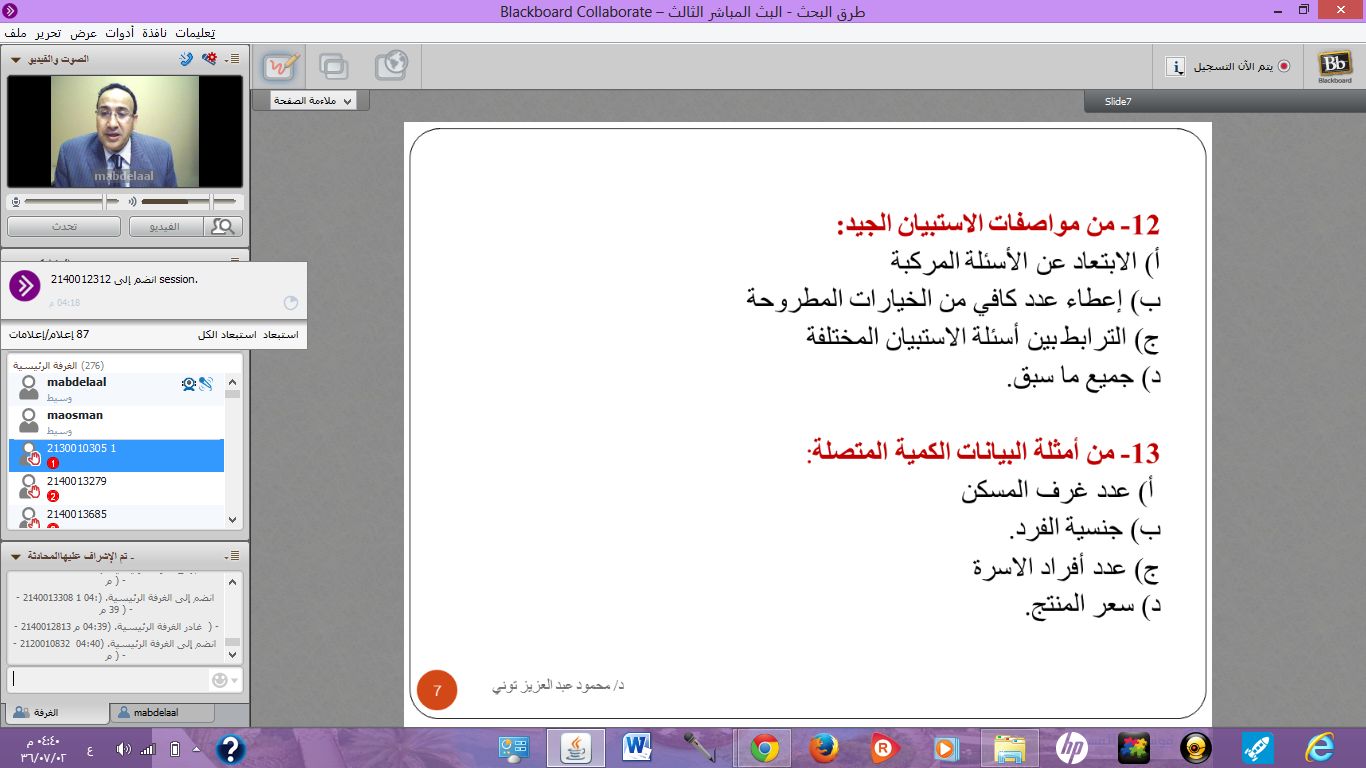Select participant maosman in the list
Viewport: 1366px width, 768px height.
pos(116,423)
